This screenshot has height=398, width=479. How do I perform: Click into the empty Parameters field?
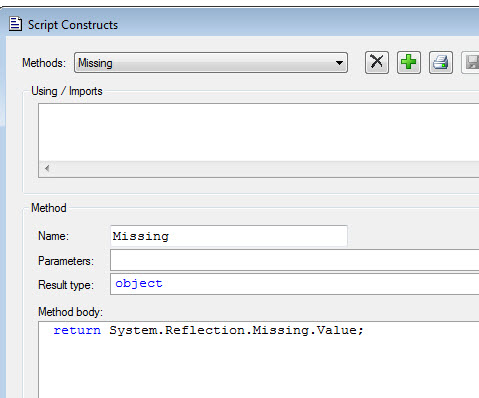(295, 260)
